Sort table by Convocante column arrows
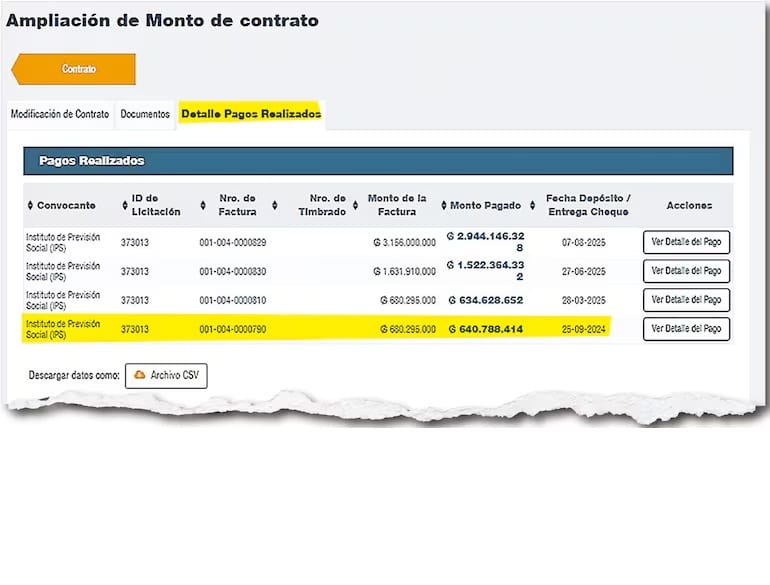This screenshot has height=585, width=770. pos(30,205)
